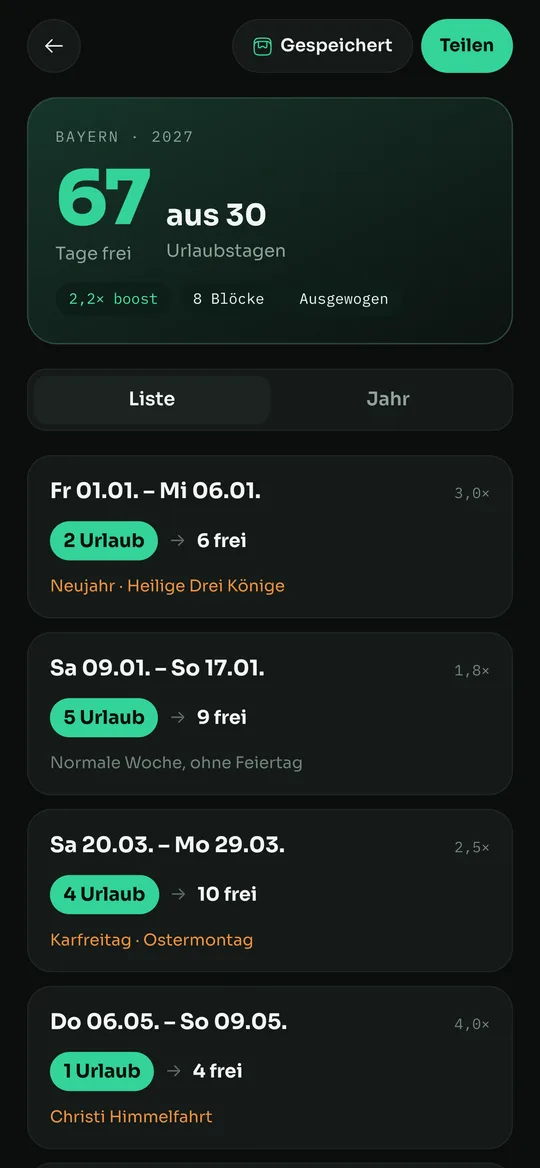
Task: Click the Neujahr · Heilige Drei Könige holiday link
Action: [x=168, y=585]
